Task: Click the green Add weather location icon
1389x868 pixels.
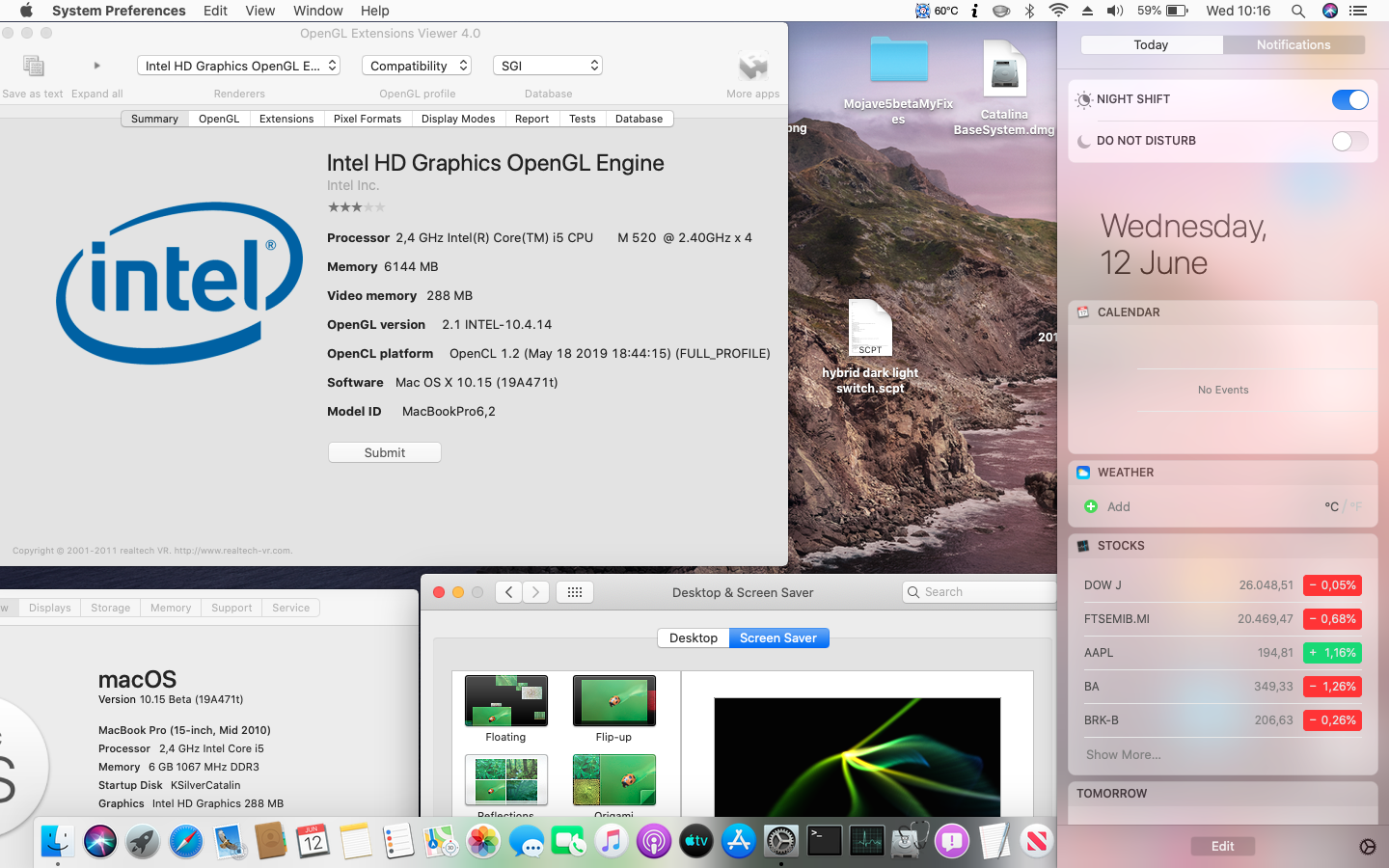Action: point(1091,506)
